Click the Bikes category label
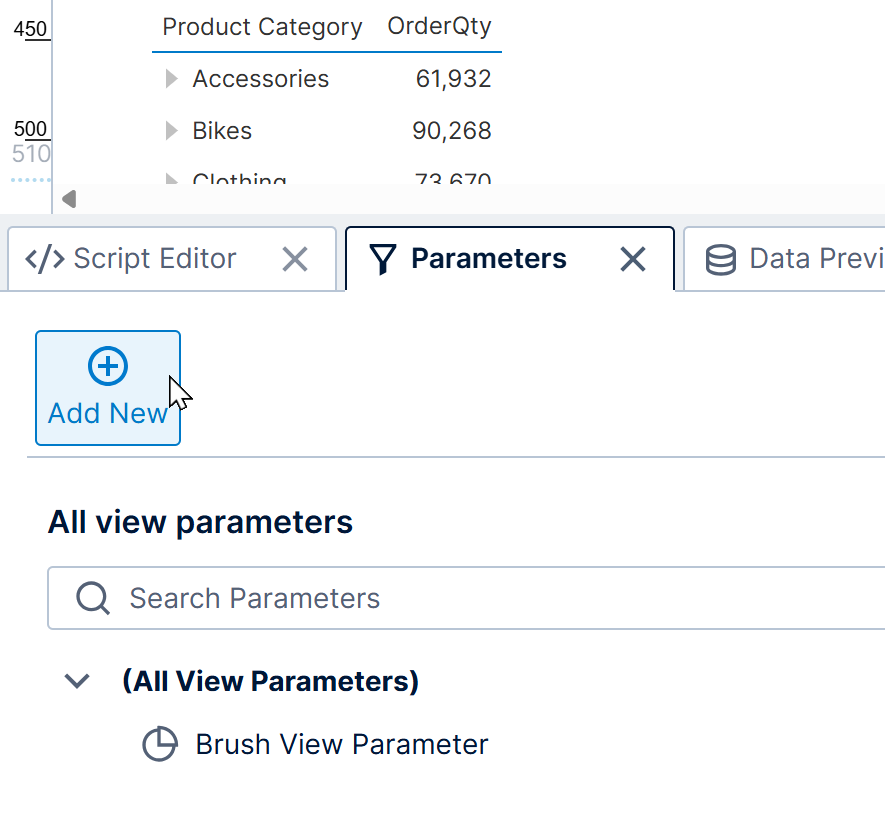885x822 pixels. pyautogui.click(x=222, y=131)
